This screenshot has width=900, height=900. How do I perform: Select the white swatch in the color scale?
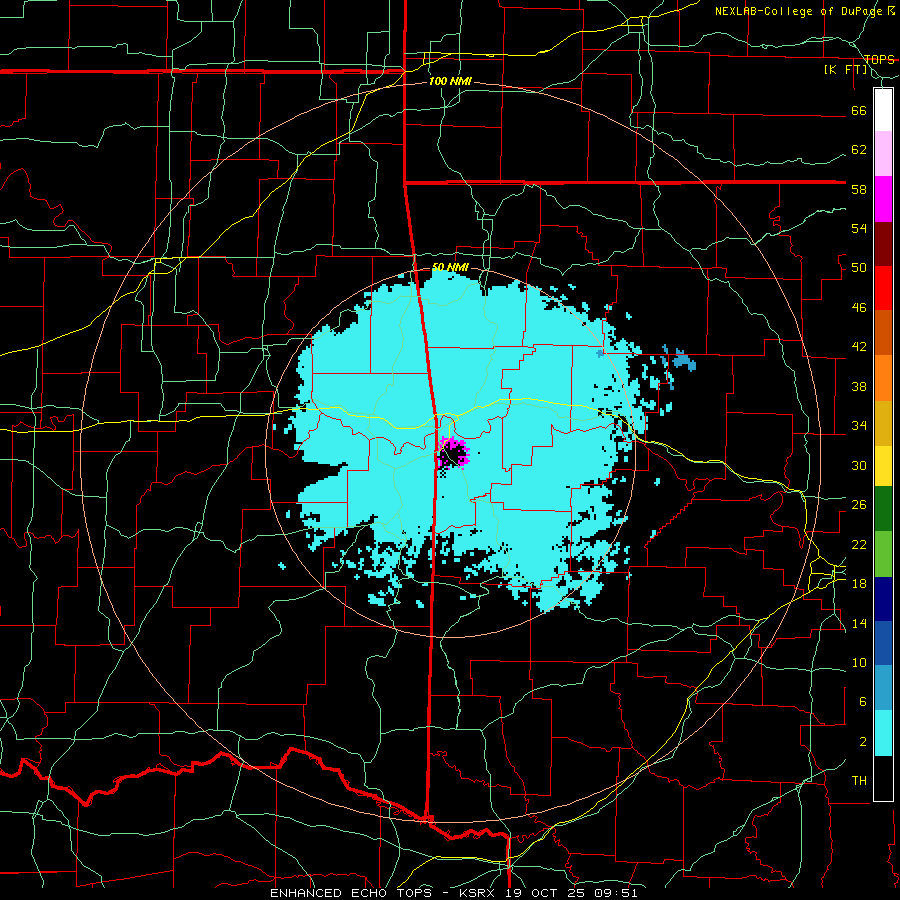[883, 110]
